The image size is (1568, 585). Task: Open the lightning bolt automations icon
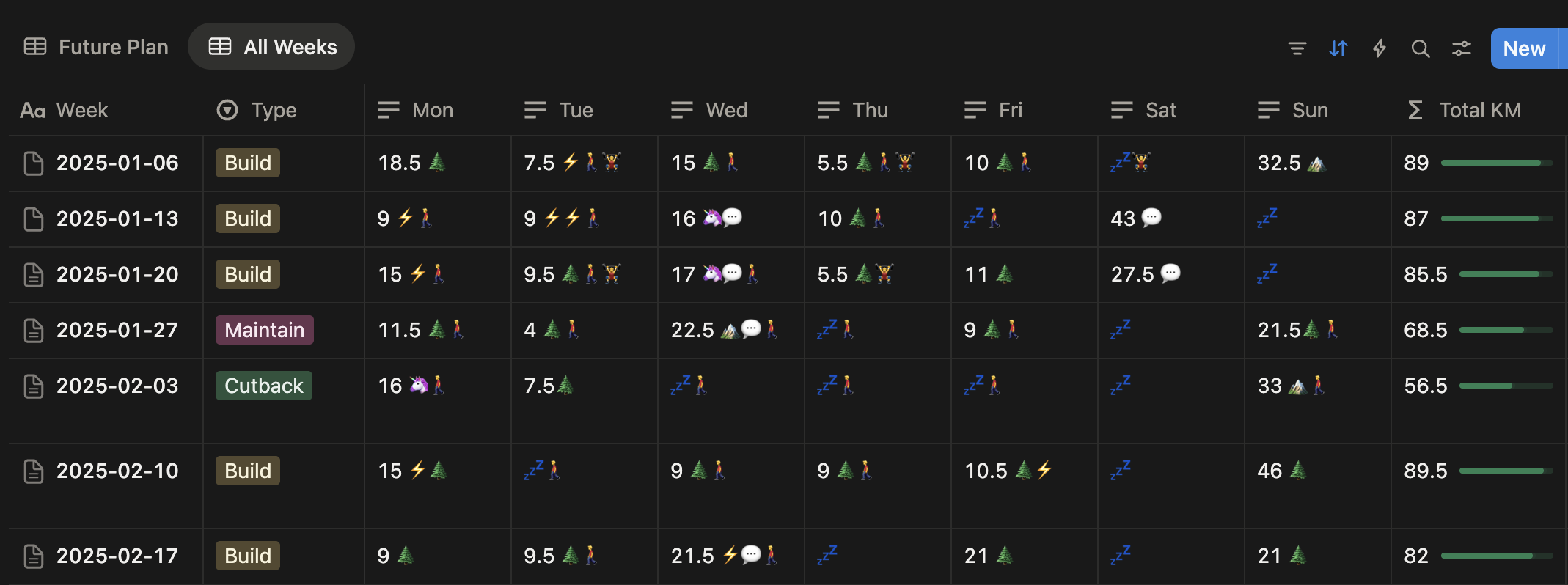(1380, 48)
